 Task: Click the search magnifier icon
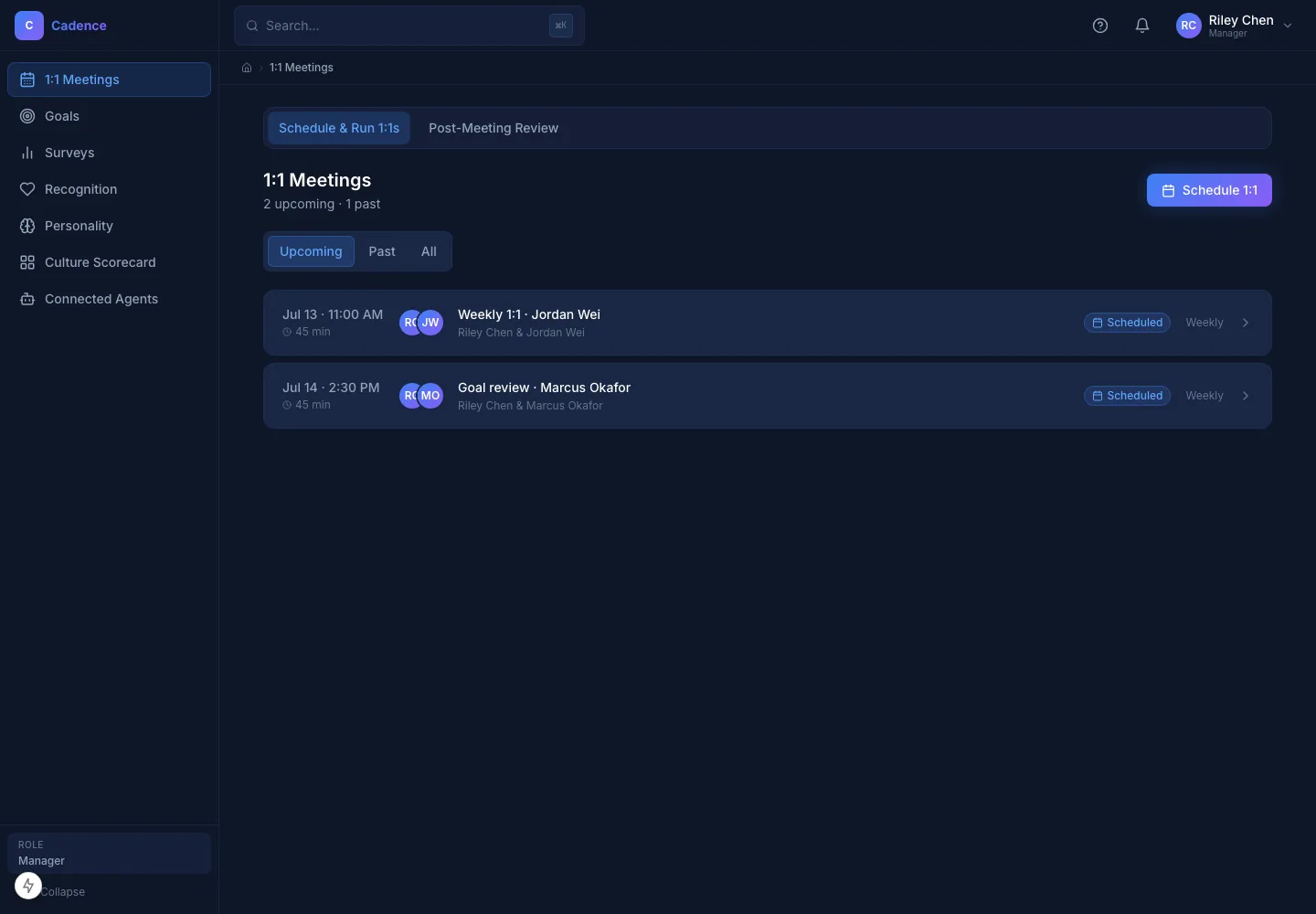click(x=252, y=26)
